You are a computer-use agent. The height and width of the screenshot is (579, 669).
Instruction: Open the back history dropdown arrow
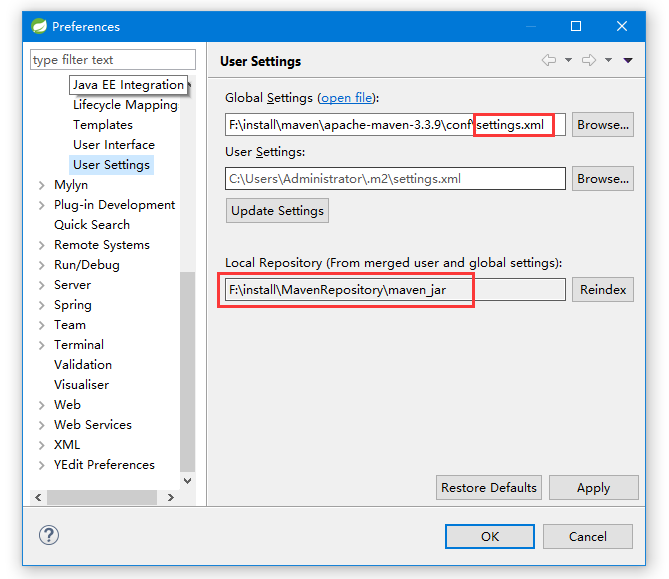pos(568,60)
